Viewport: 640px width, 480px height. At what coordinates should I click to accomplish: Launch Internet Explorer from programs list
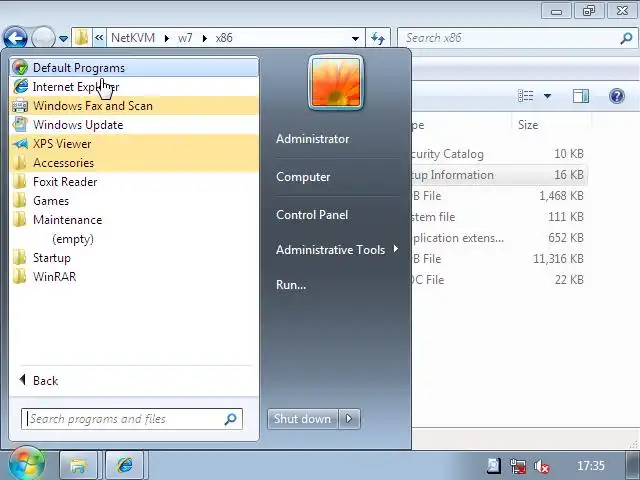tap(134, 87)
